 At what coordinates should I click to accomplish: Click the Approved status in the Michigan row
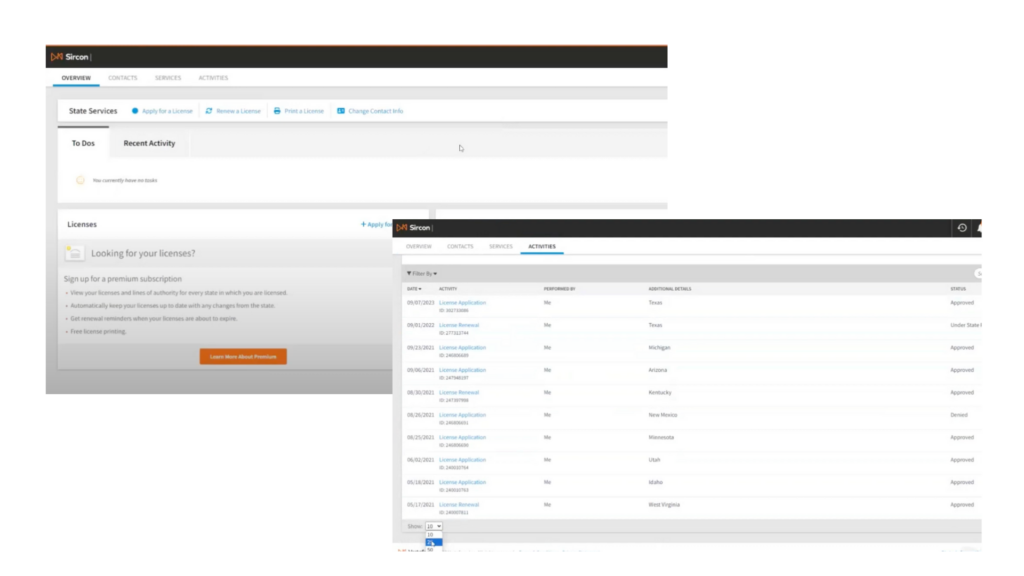962,347
